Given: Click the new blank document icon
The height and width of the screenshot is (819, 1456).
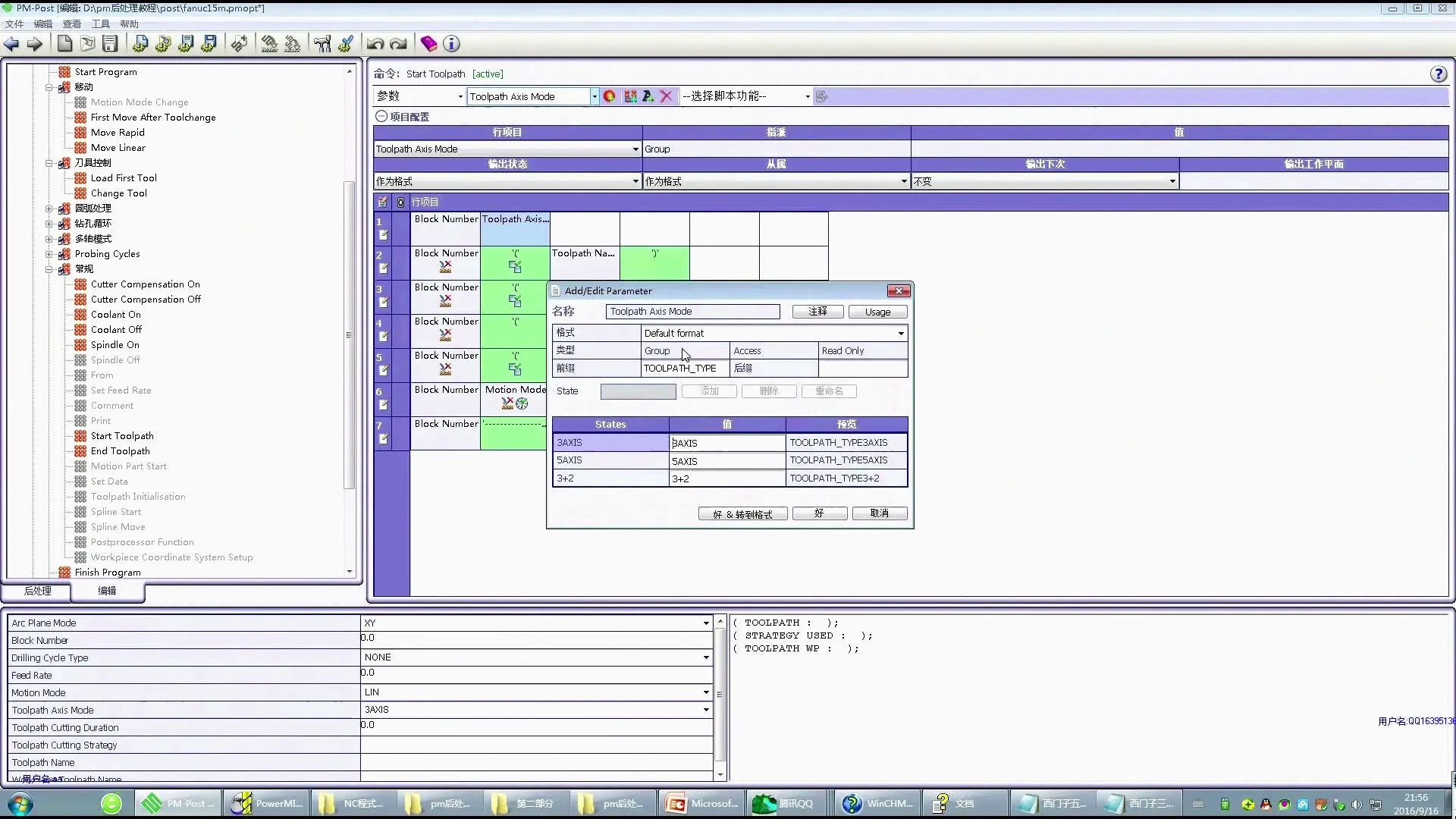Looking at the screenshot, I should (65, 44).
